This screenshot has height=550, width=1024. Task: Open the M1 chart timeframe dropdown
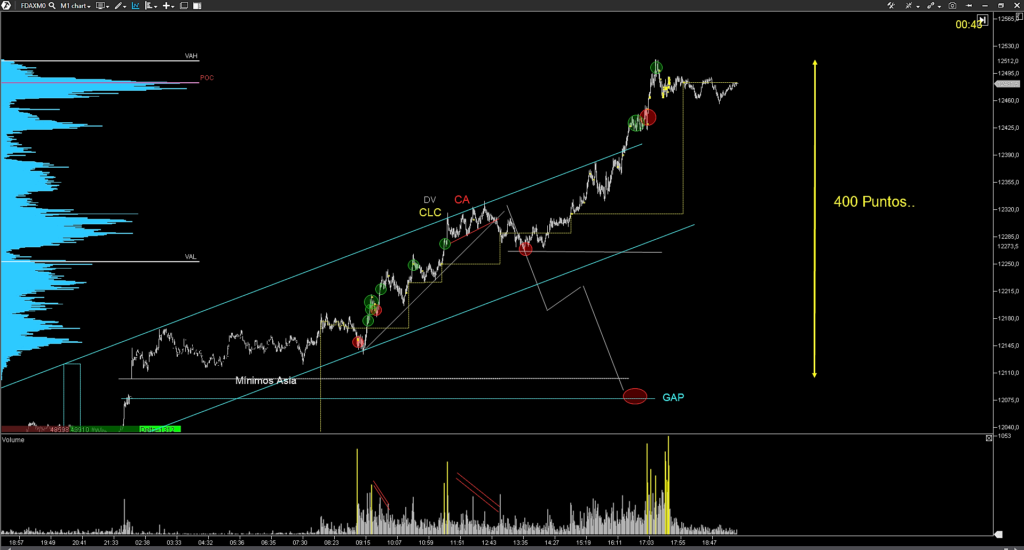[74, 5]
